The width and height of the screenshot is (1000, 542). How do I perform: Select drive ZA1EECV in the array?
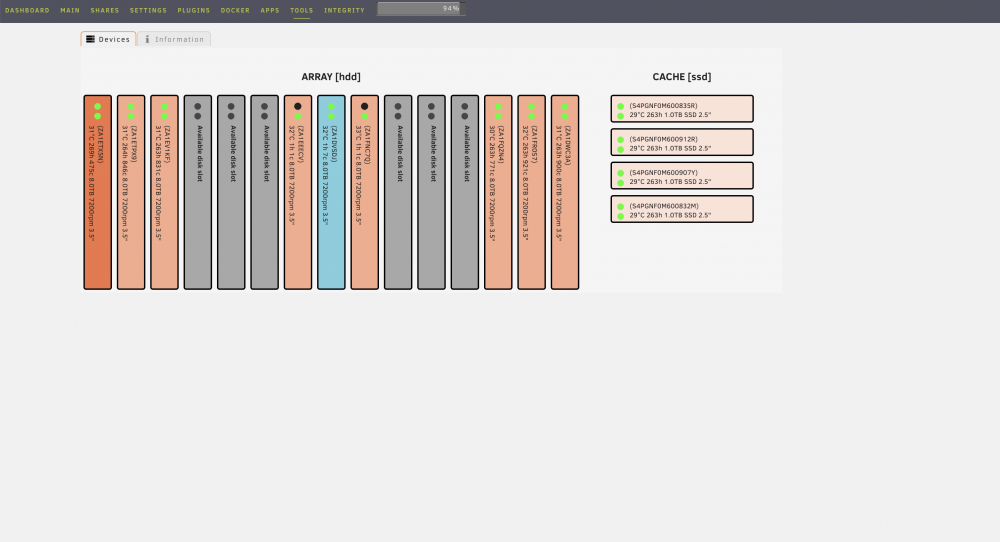[x=298, y=192]
